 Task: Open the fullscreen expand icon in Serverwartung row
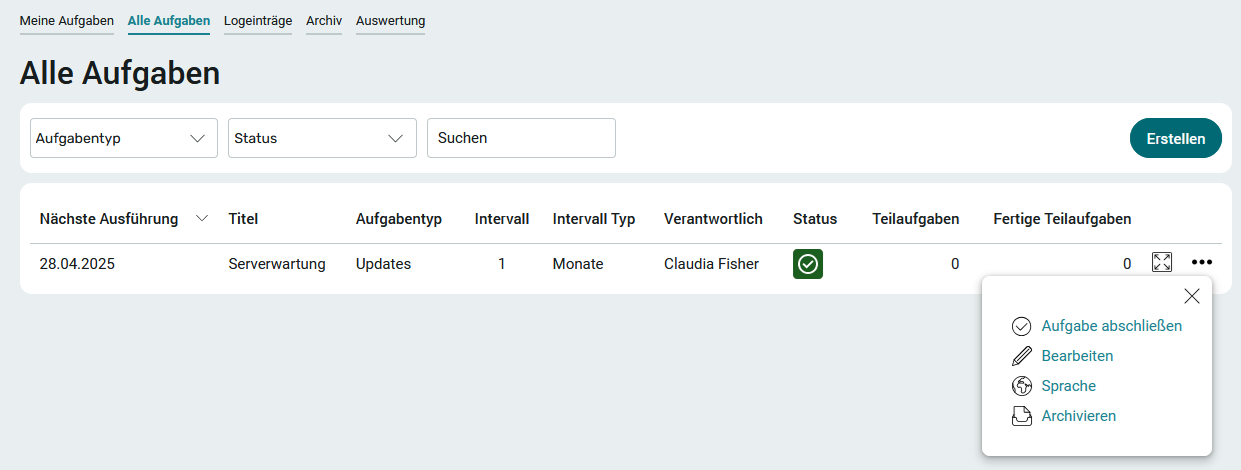(x=1162, y=262)
